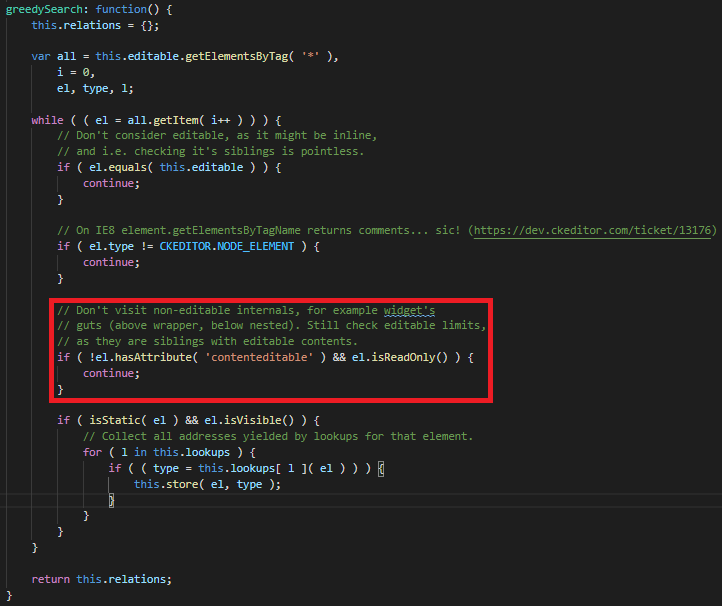Click the this.store( el, type ); statement
722x606 pixels.
point(207,484)
